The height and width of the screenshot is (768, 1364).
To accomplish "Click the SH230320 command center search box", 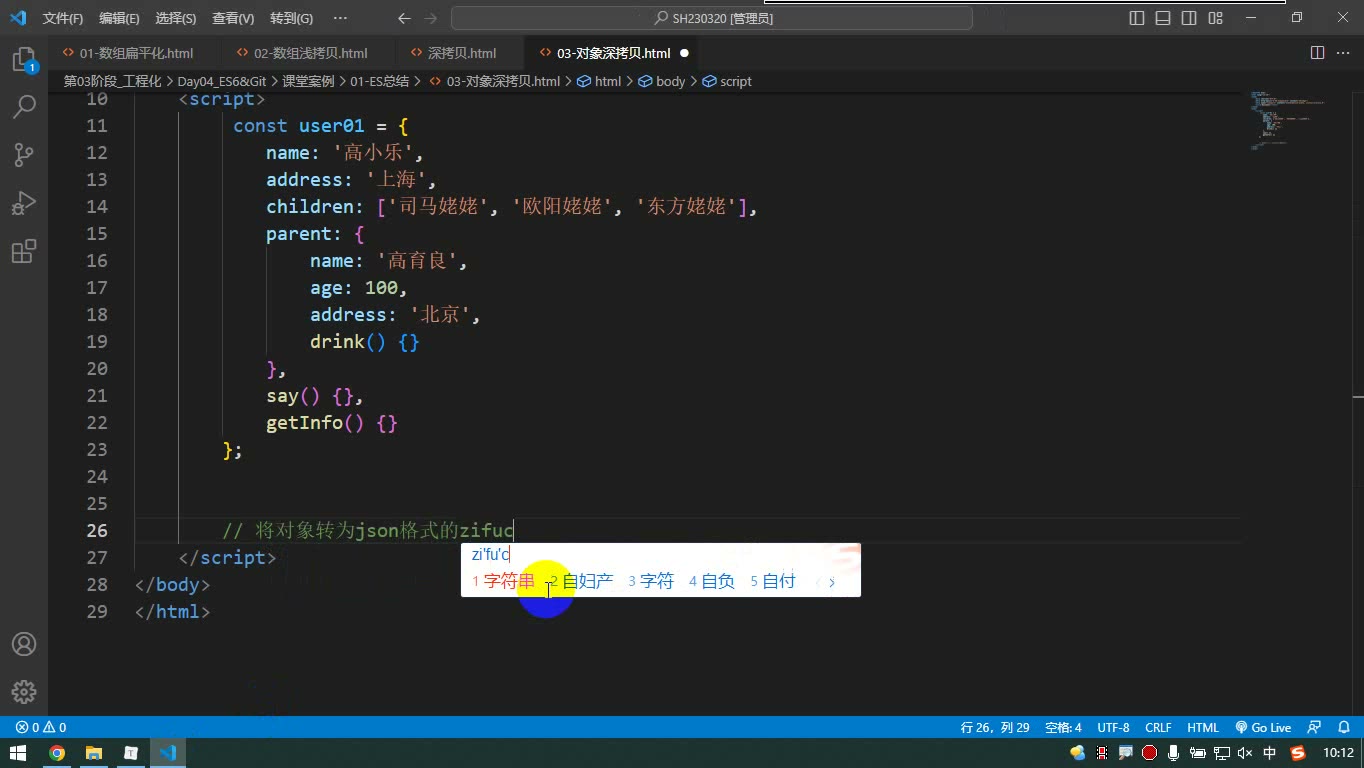I will pos(711,18).
